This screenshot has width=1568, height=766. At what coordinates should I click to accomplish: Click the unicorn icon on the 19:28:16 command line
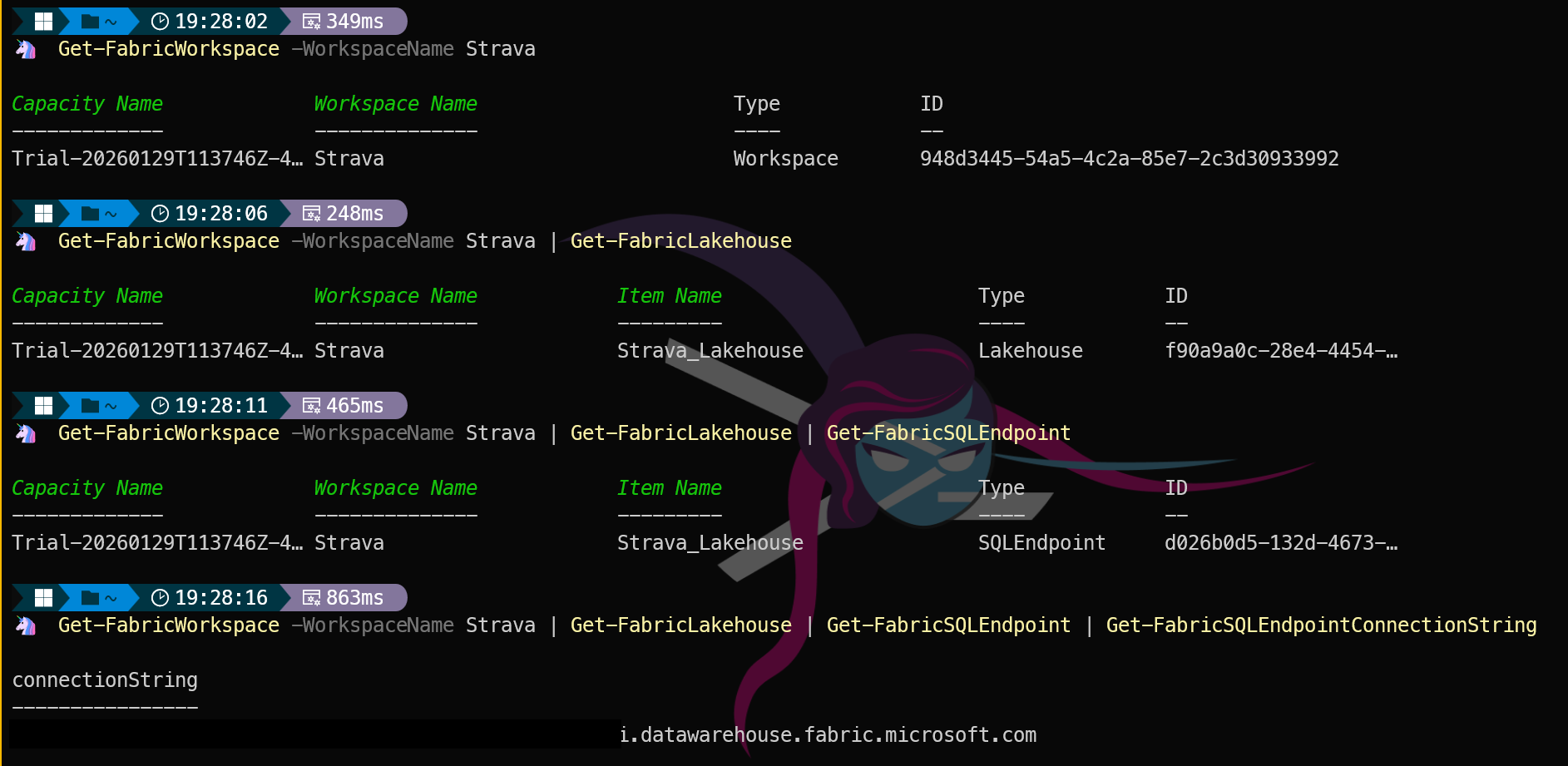pyautogui.click(x=26, y=625)
